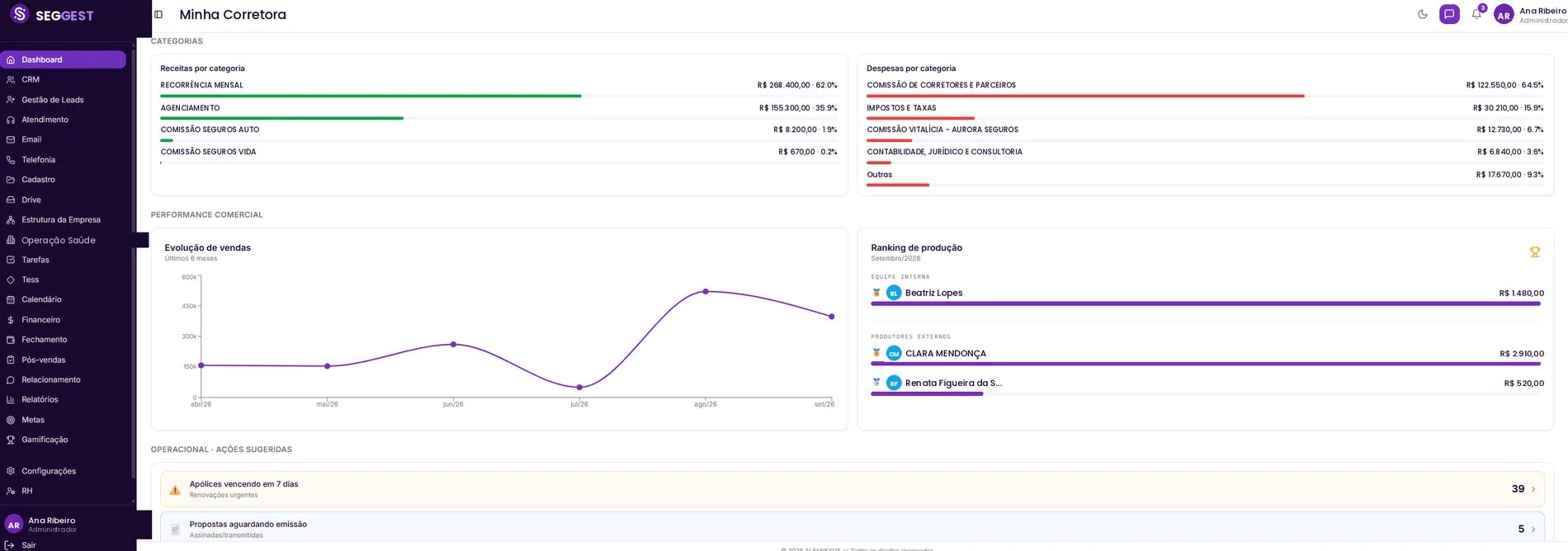The image size is (1568, 551).
Task: Click the Fechamento icon
Action: [11, 340]
